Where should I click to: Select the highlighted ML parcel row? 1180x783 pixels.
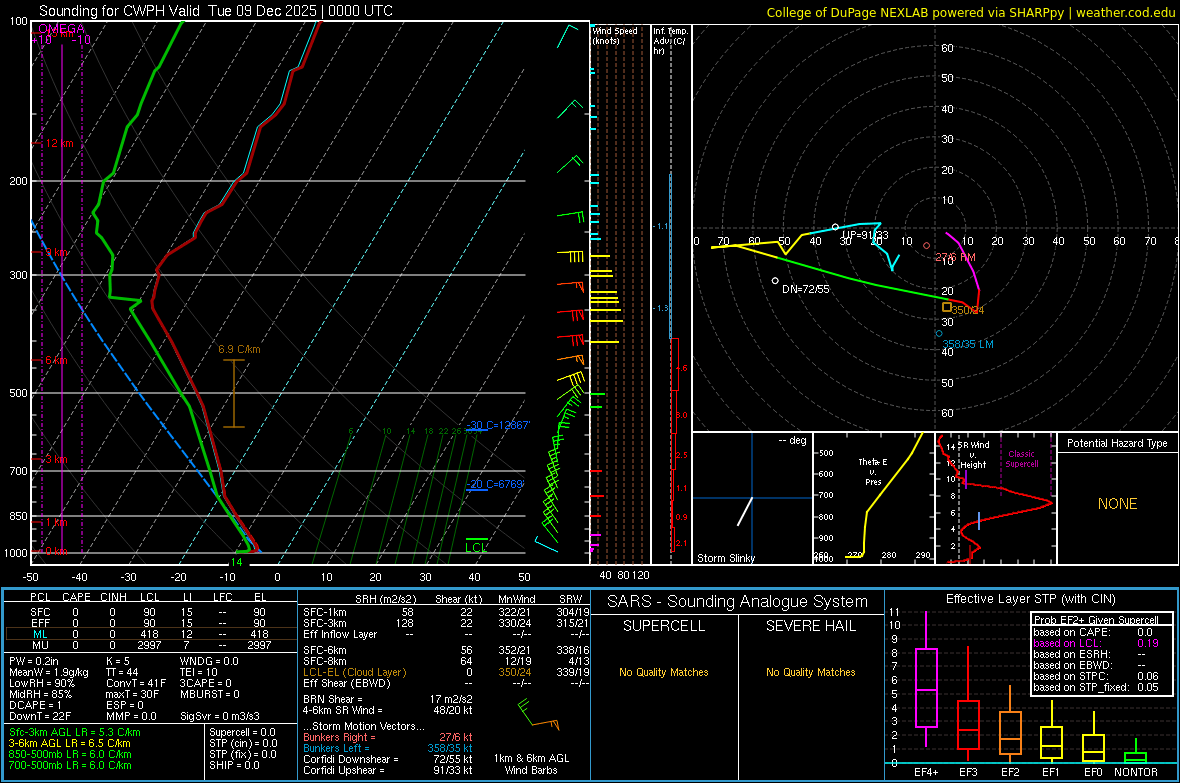click(x=151, y=635)
